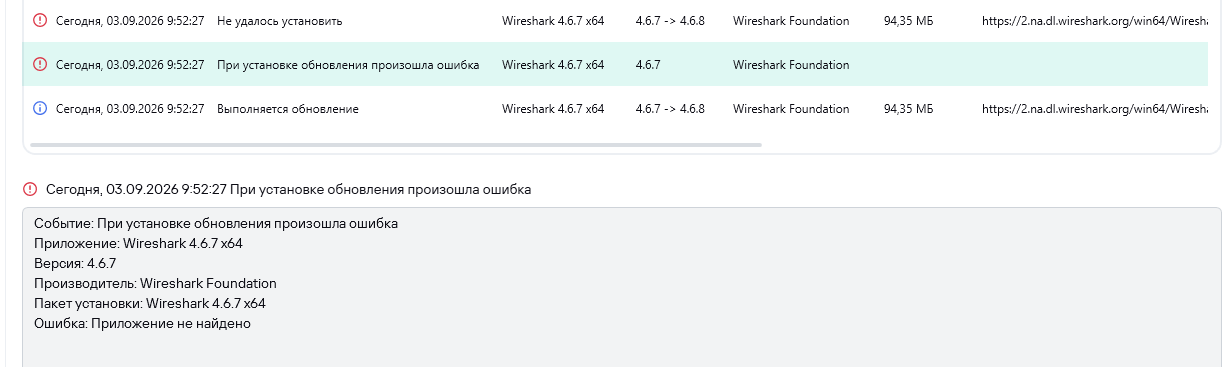The width and height of the screenshot is (1227, 367).
Task: Click the horizontal scrollbar under the event list
Action: [x=396, y=145]
